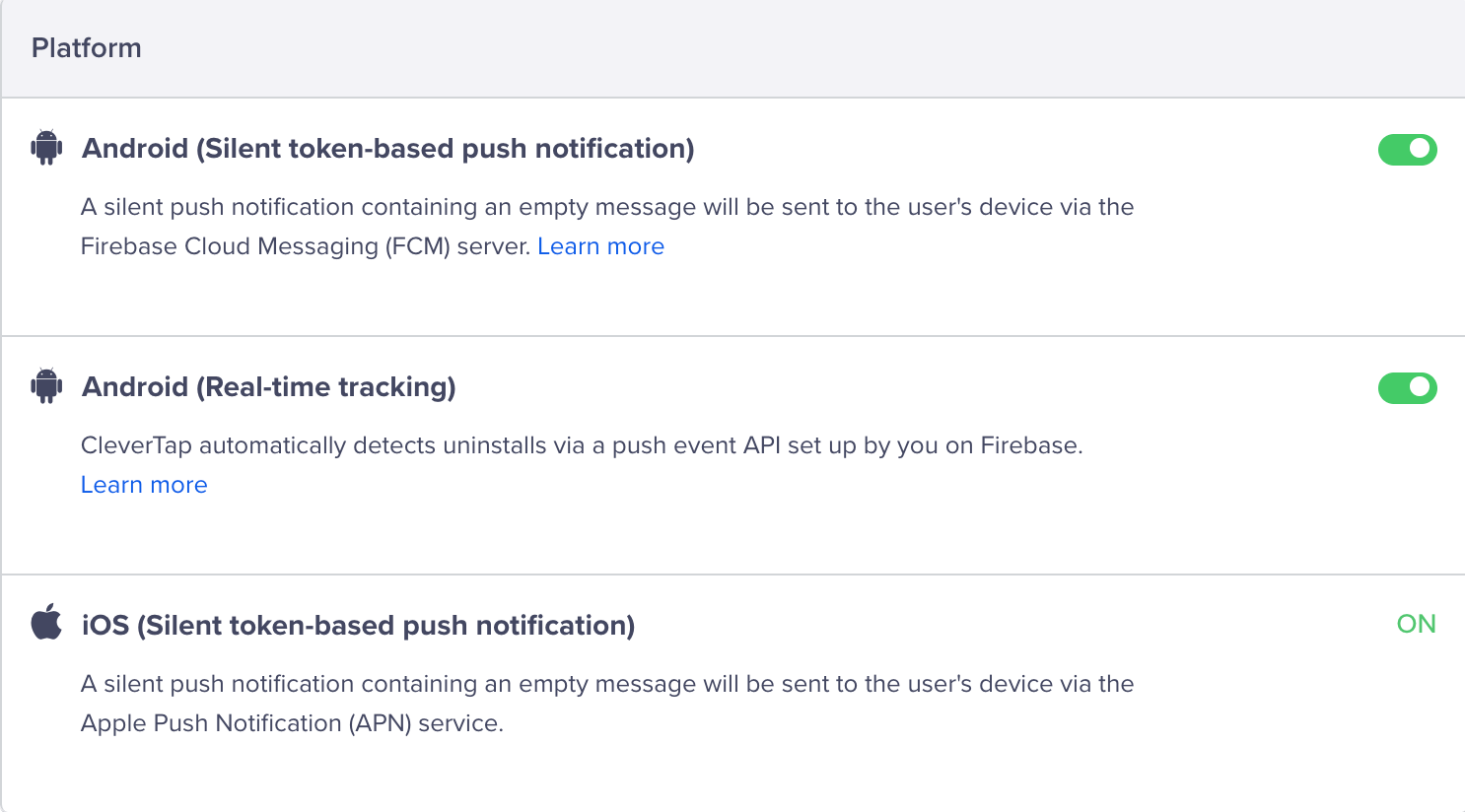Open Learn more link under Real-time tracking
The width and height of the screenshot is (1465, 812).
pyautogui.click(x=144, y=485)
